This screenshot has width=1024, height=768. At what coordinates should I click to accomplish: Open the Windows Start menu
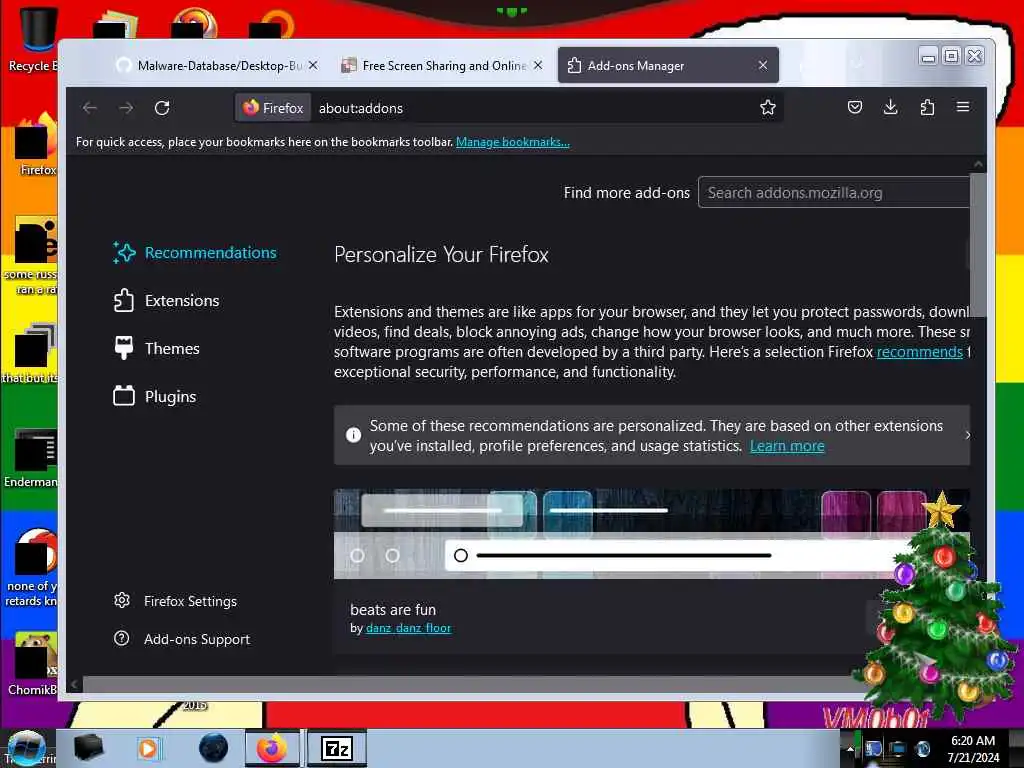coord(25,748)
